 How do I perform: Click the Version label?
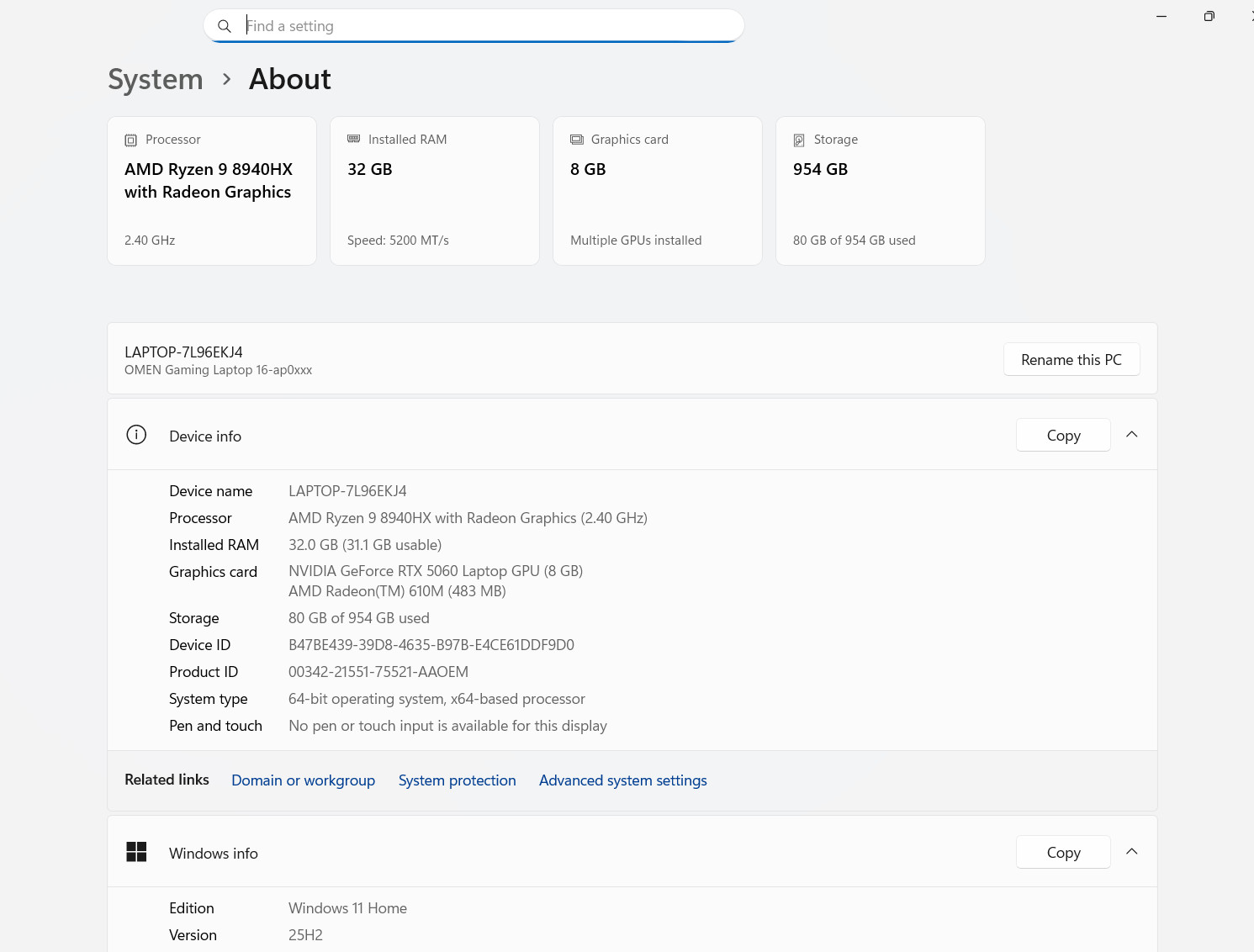[193, 935]
